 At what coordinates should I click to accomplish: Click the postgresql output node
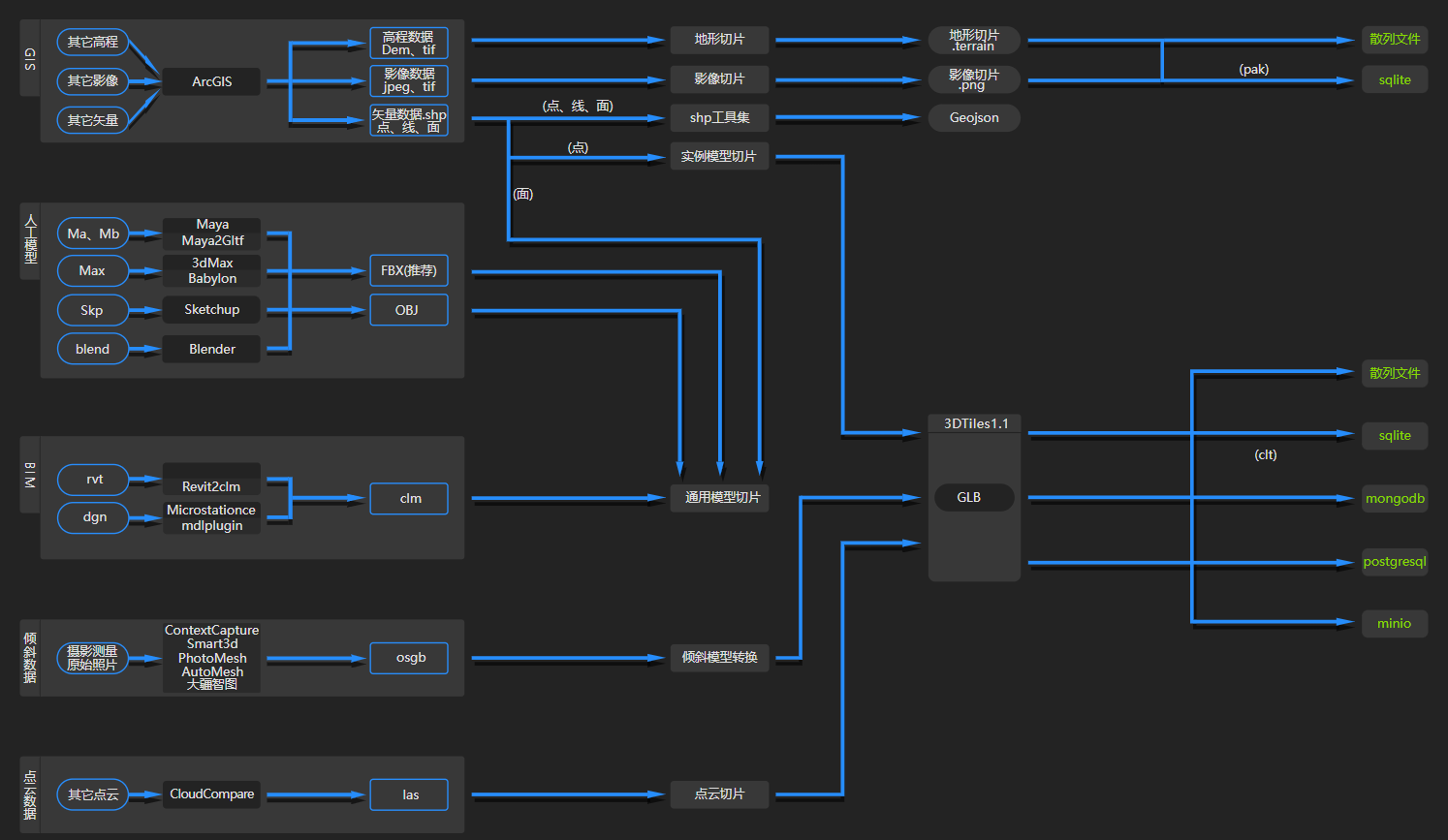[x=1395, y=562]
